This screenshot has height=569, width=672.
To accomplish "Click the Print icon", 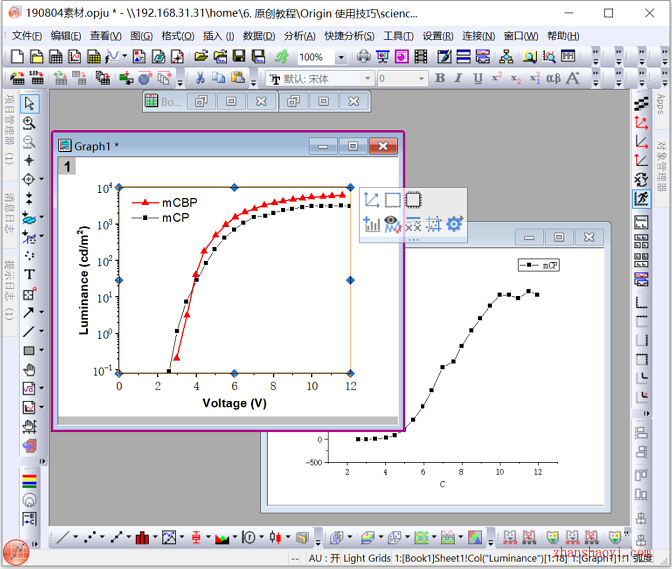I will pos(363,57).
